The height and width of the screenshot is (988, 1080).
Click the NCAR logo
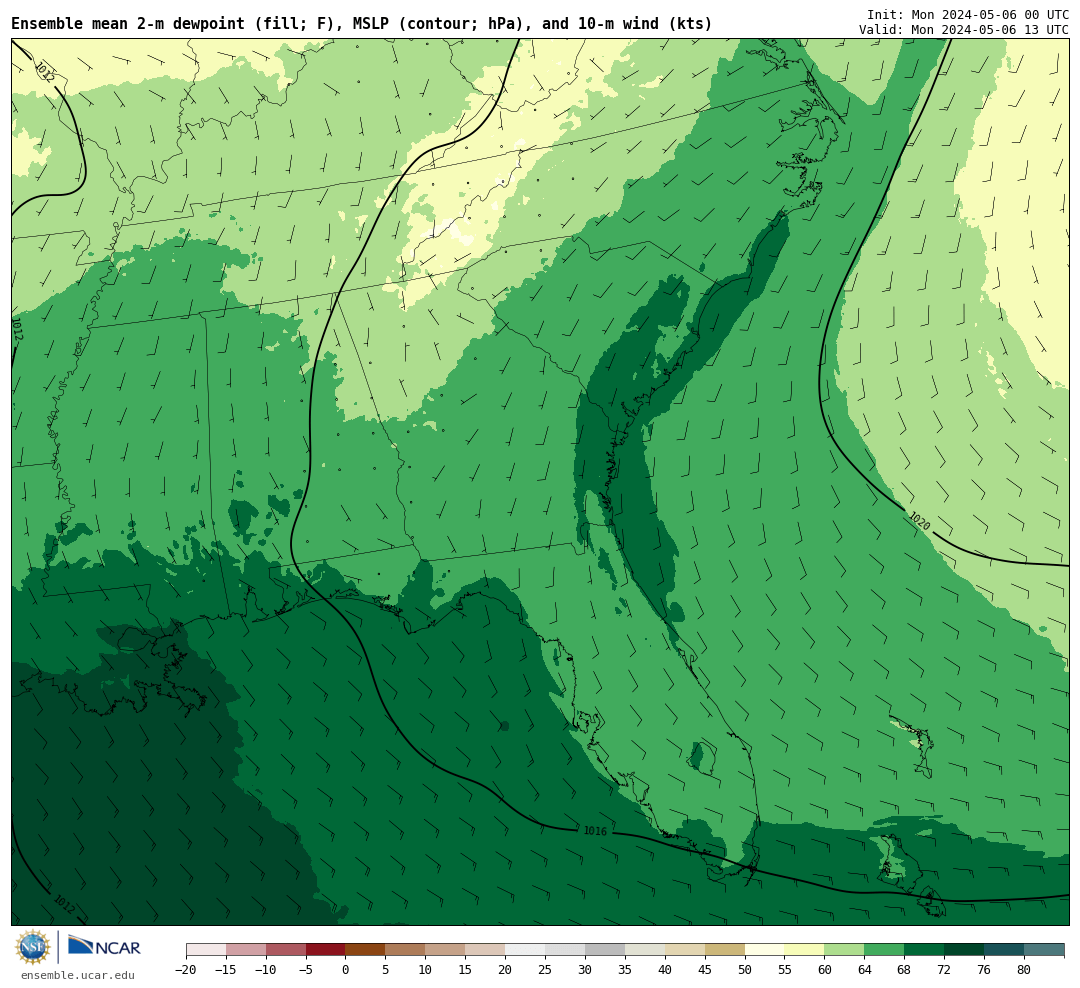pos(104,946)
